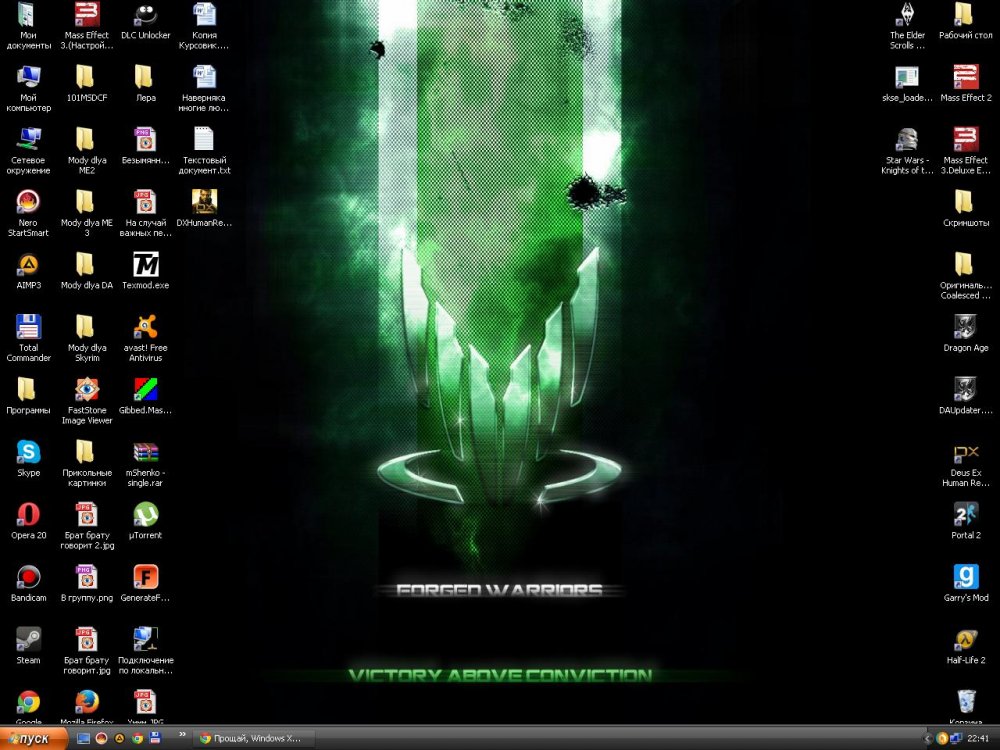This screenshot has height=750, width=1000.
Task: Select Подключение по локальн... network shortcut
Action: pyautogui.click(x=145, y=651)
